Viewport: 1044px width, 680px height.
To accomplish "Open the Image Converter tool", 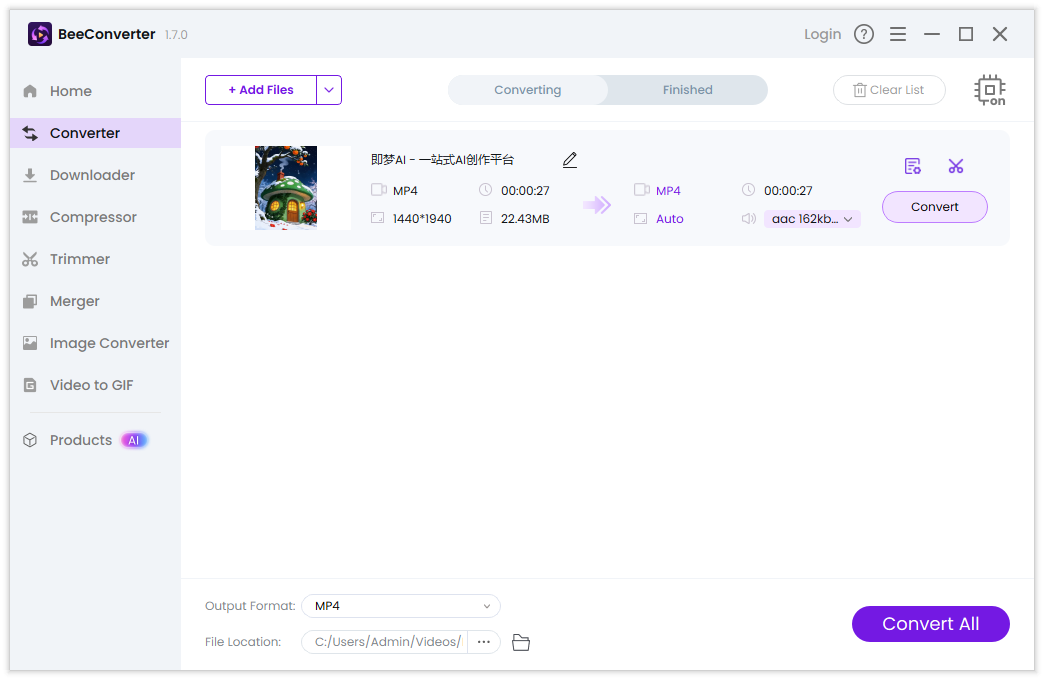I will 110,342.
